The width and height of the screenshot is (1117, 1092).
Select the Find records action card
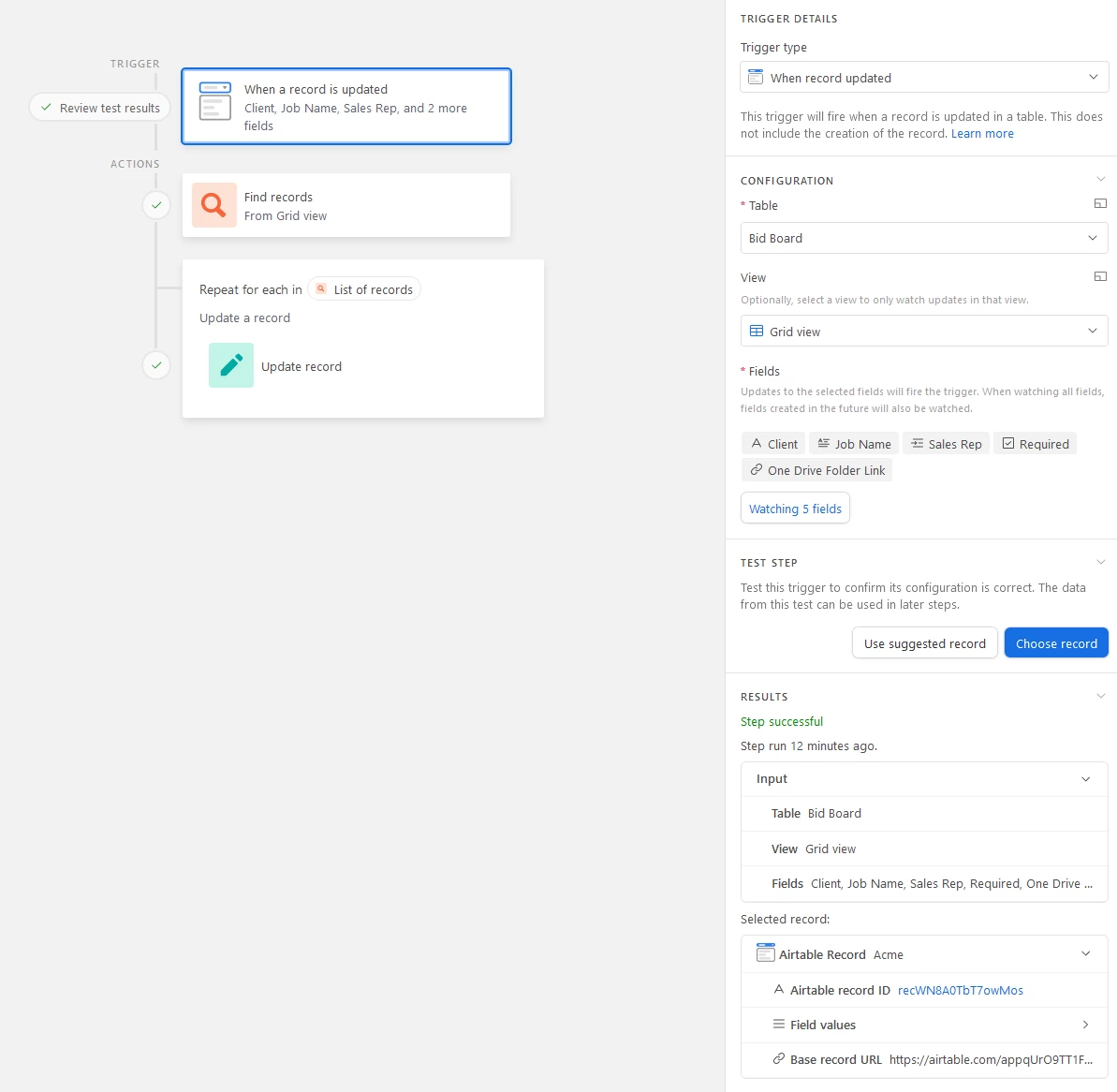pyautogui.click(x=346, y=205)
